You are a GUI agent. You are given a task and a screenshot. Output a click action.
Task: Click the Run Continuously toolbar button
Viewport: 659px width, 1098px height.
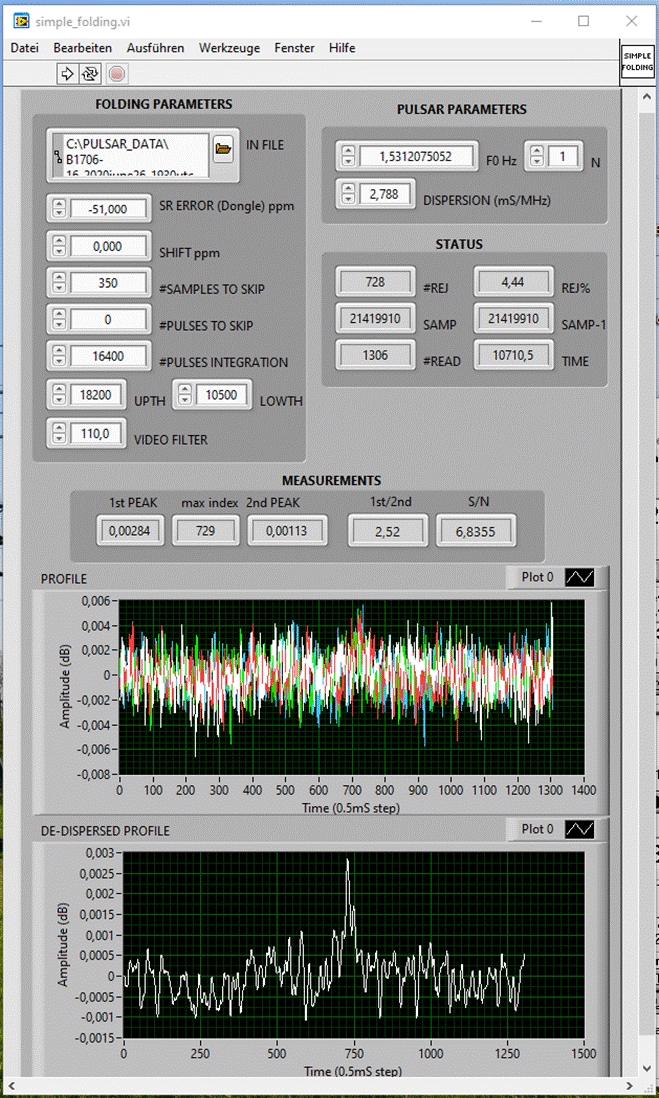(89, 73)
